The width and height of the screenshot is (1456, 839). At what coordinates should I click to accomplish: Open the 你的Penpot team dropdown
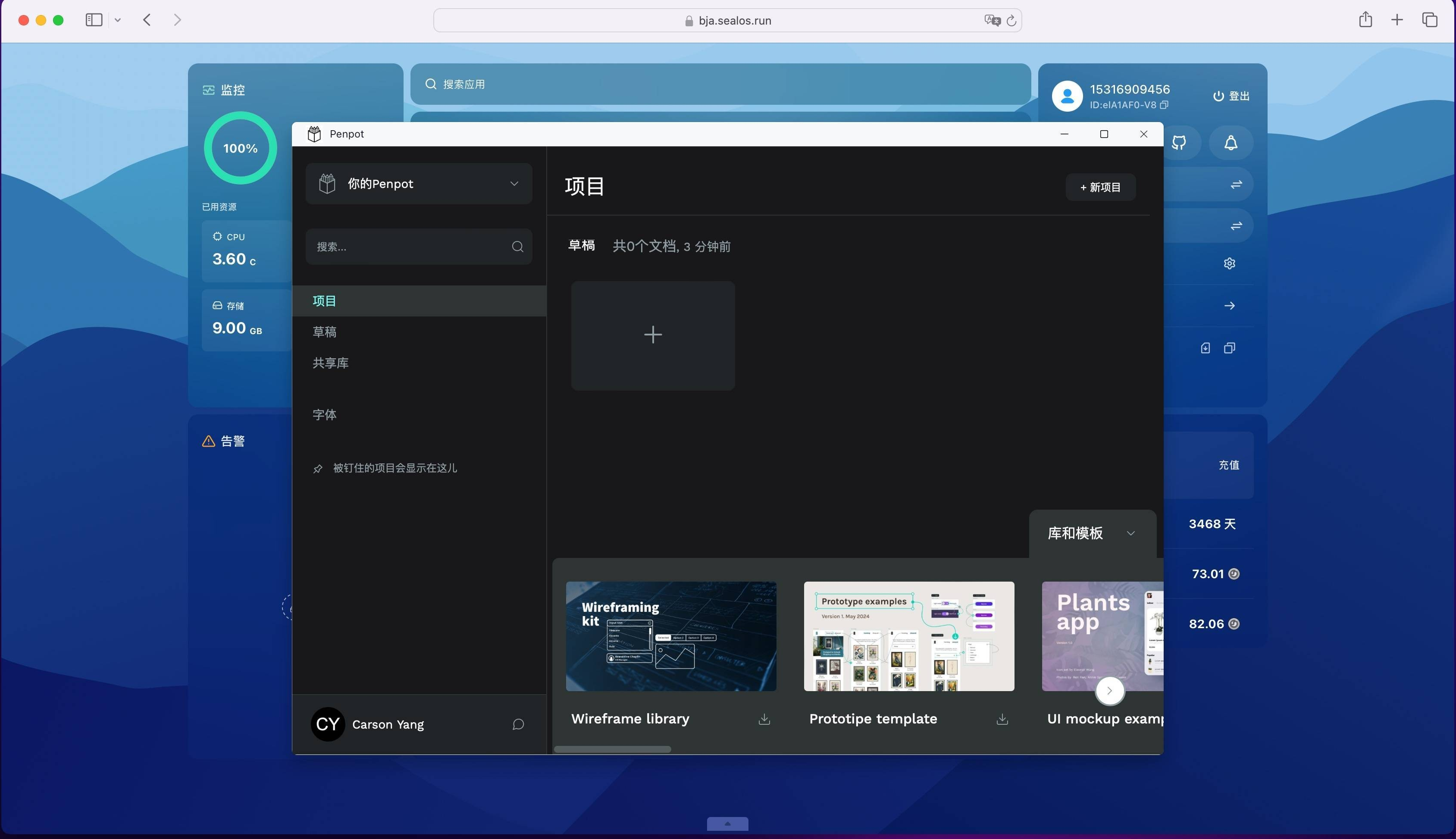pos(419,184)
